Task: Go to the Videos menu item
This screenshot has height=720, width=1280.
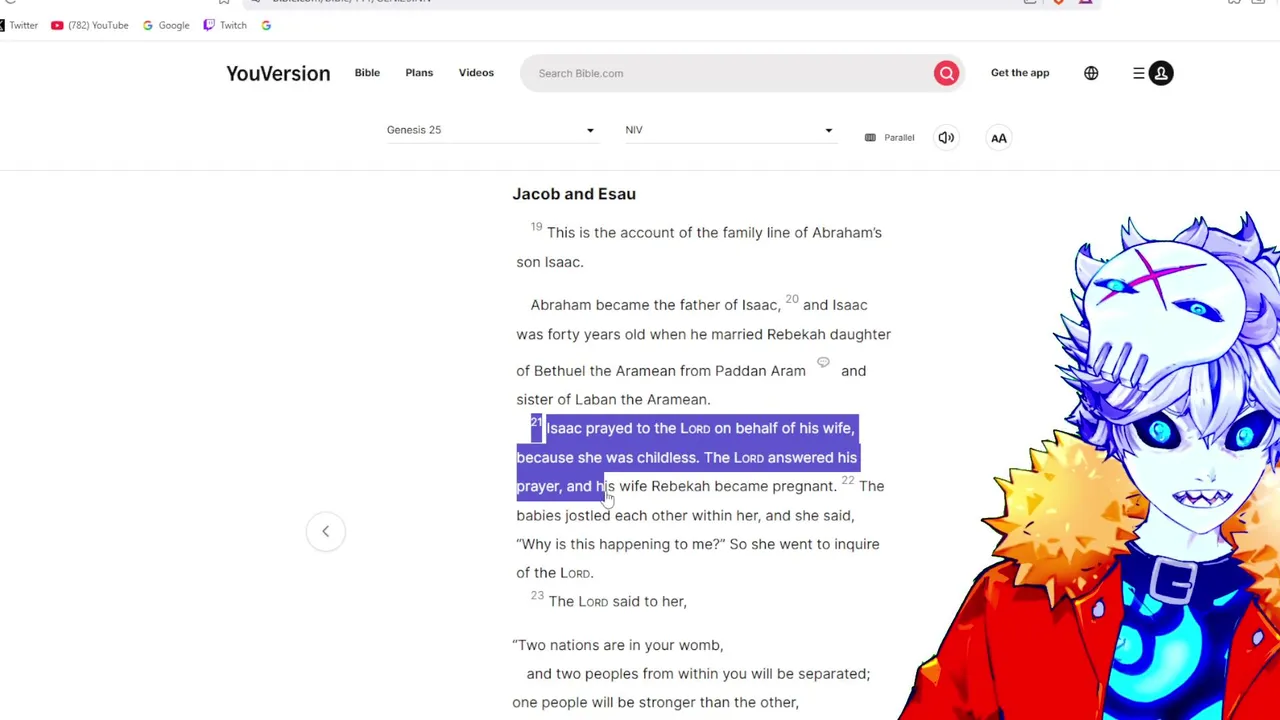Action: pyautogui.click(x=476, y=73)
